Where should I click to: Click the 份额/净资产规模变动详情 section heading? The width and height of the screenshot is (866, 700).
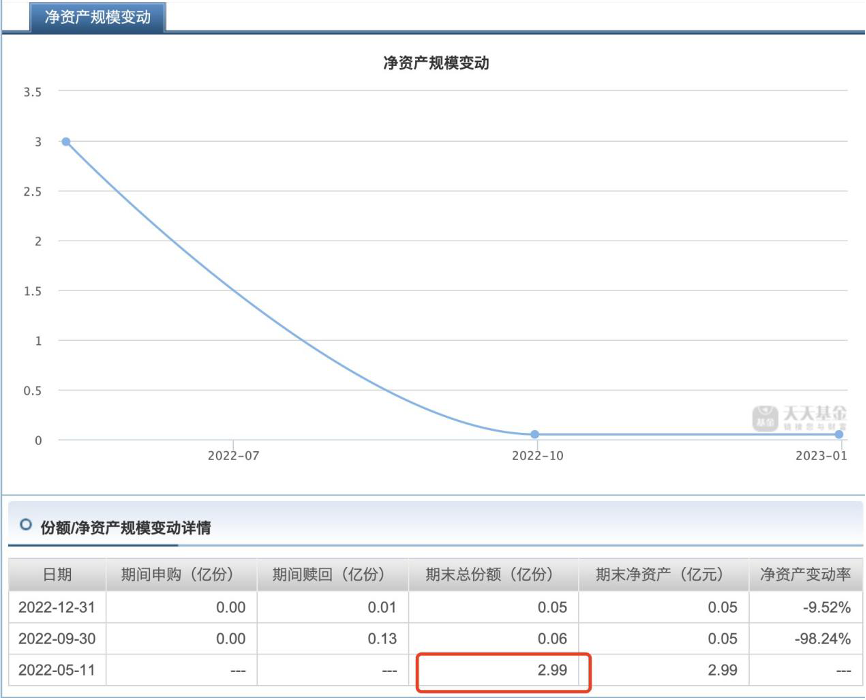point(125,528)
